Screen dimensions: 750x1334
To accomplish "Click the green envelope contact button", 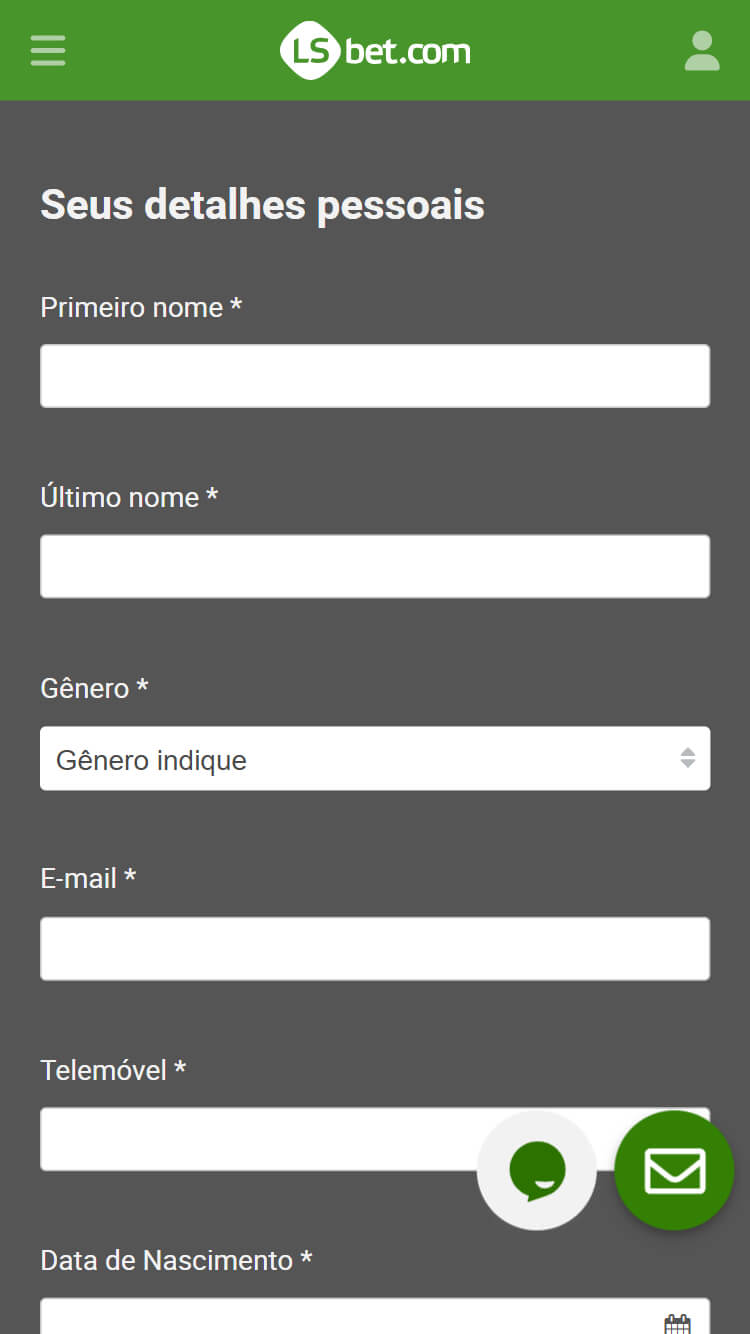I will 675,1170.
